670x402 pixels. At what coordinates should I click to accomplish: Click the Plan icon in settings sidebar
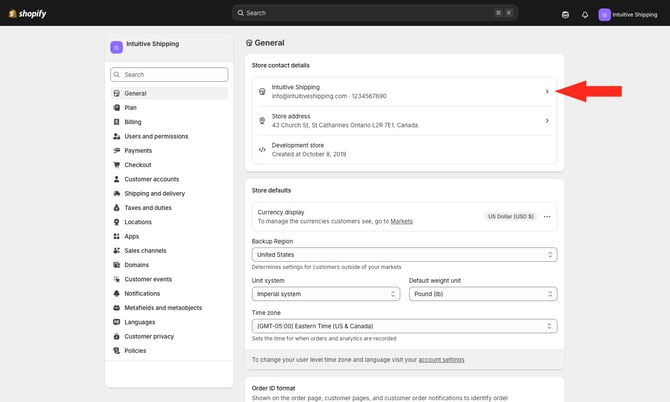(116, 108)
